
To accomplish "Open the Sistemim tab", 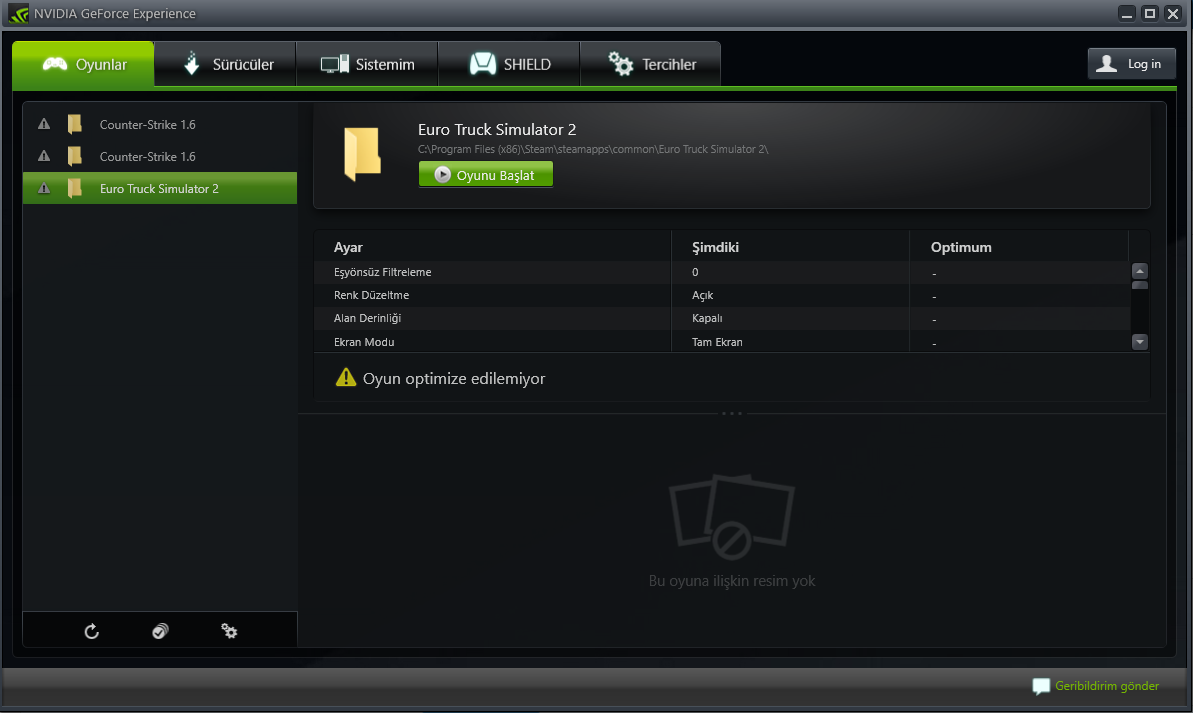I will [x=367, y=64].
